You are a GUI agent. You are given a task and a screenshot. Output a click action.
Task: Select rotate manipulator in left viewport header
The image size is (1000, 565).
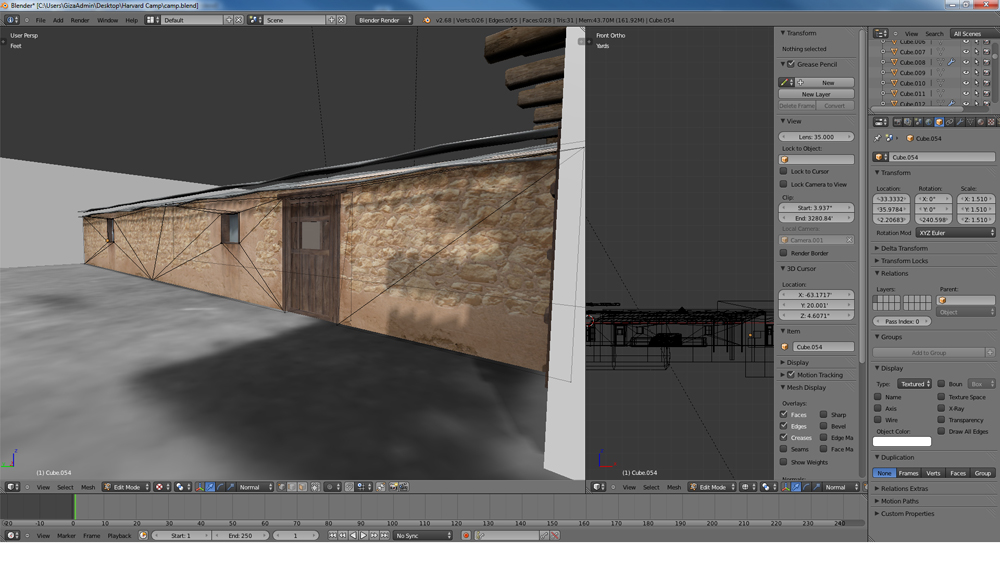(220, 487)
